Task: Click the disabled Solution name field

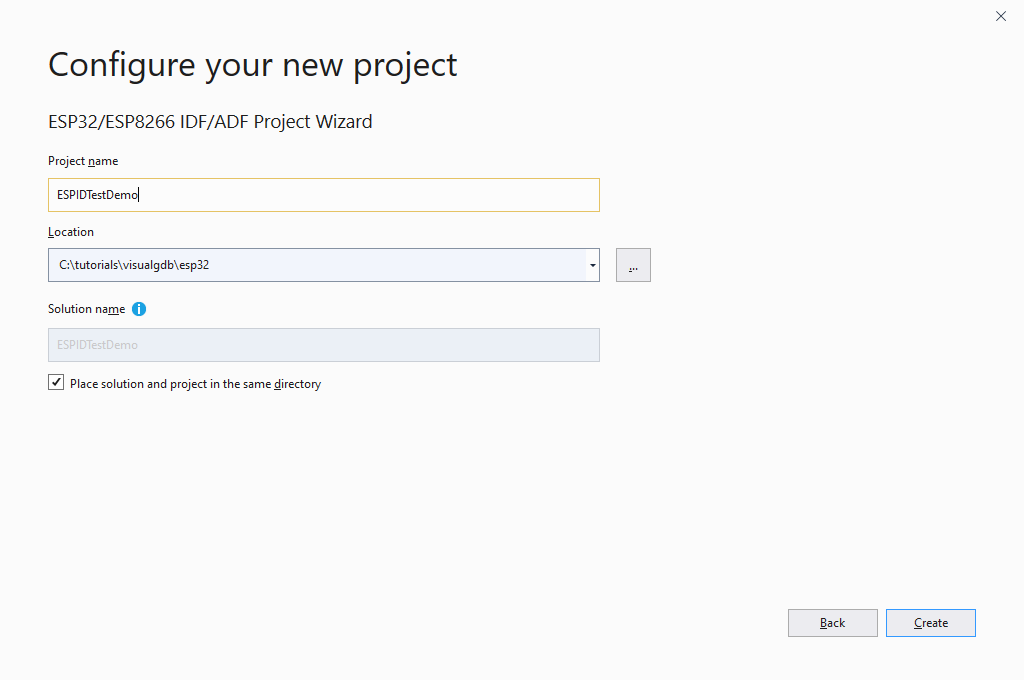Action: [323, 345]
